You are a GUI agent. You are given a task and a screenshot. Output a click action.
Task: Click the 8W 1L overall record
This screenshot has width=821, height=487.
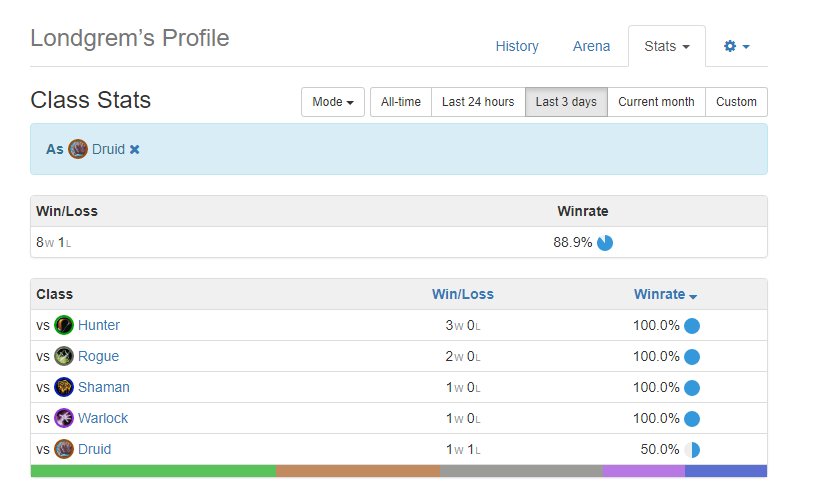53,242
